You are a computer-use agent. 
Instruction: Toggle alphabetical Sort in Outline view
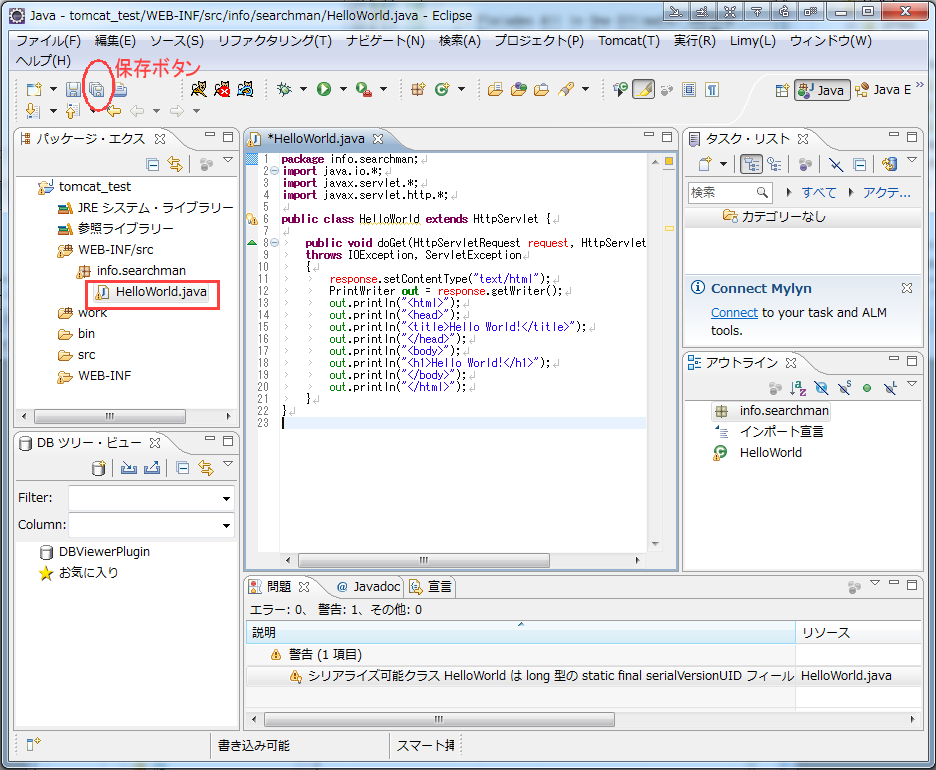[x=798, y=389]
